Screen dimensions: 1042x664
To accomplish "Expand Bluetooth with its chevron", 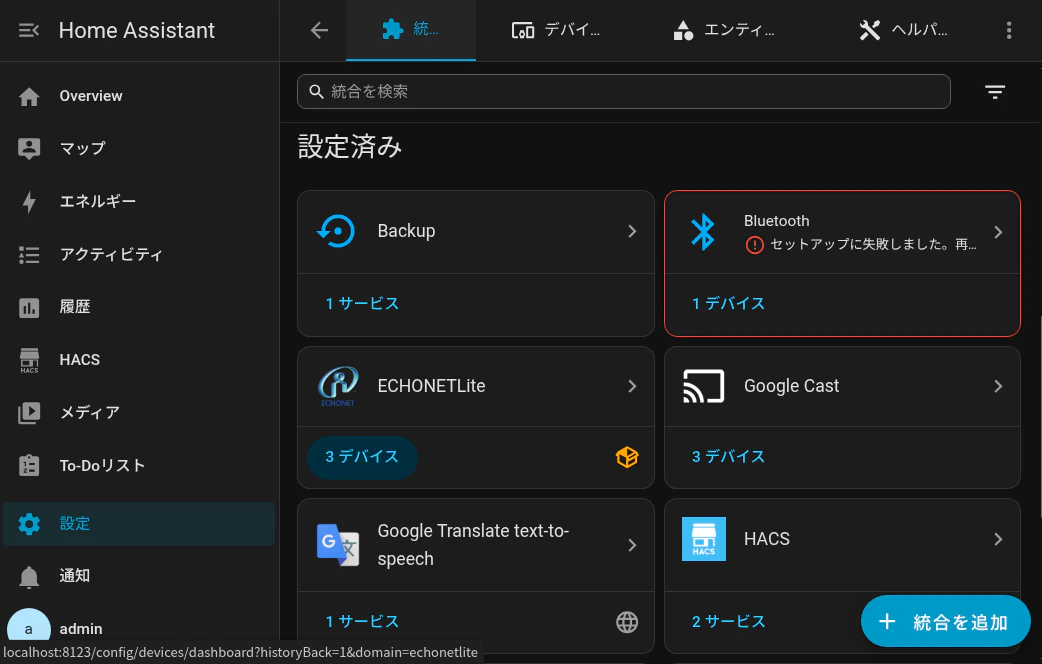I will pos(998,232).
